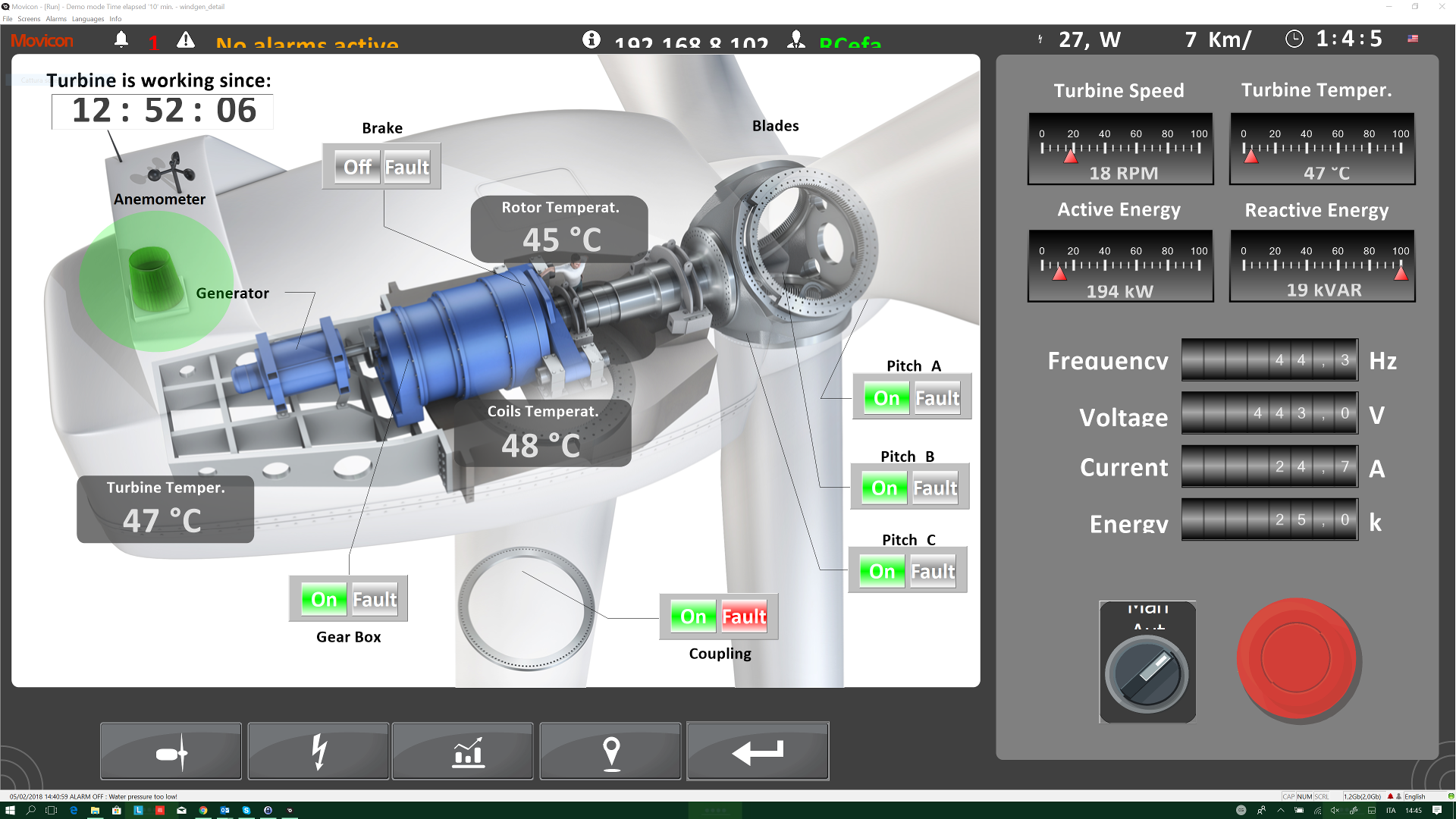Toggle the Coupling On button
Image resolution: width=1456 pixels, height=819 pixels.
pyautogui.click(x=693, y=617)
